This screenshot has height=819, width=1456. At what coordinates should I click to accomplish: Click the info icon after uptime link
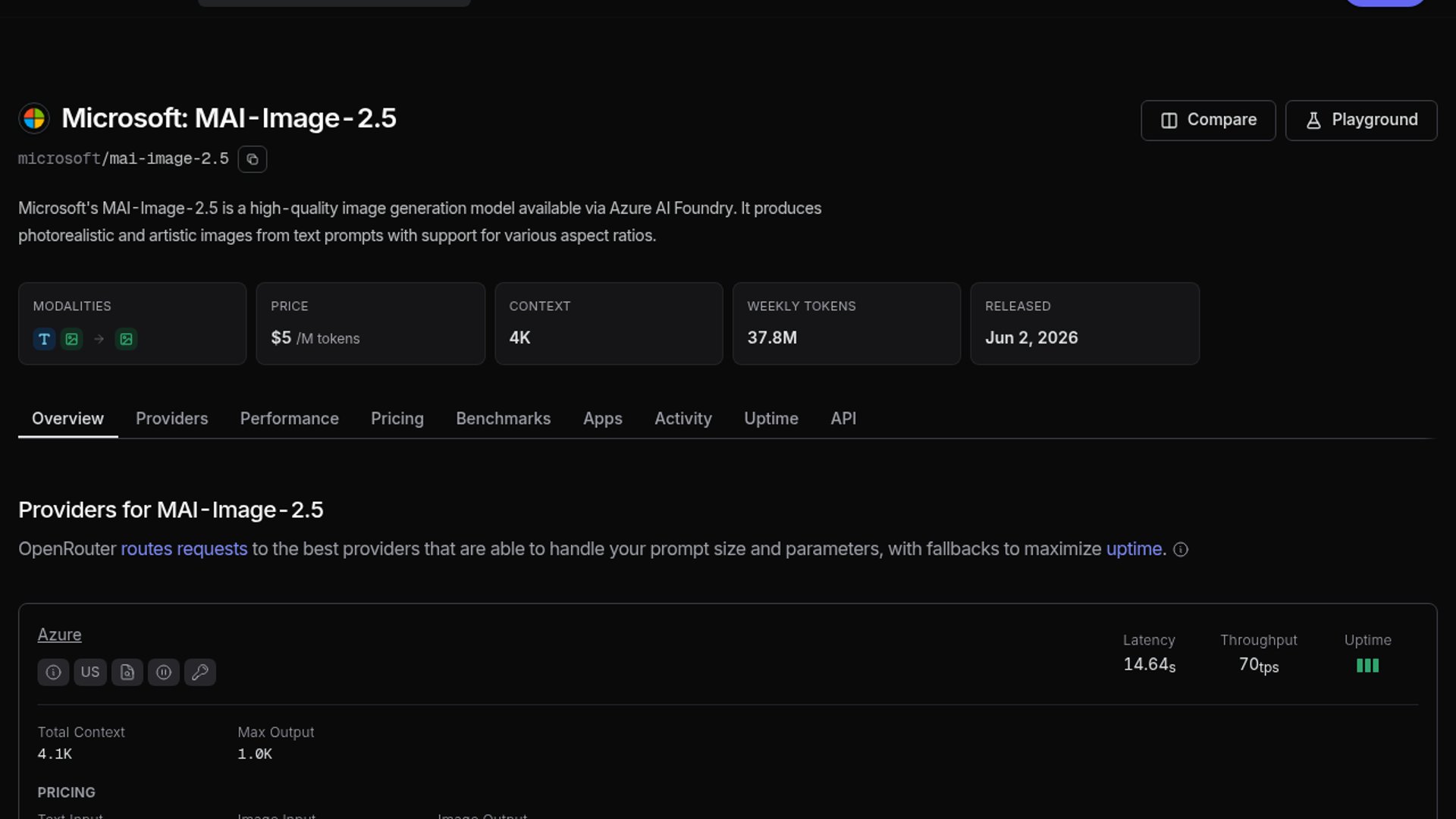click(1181, 550)
